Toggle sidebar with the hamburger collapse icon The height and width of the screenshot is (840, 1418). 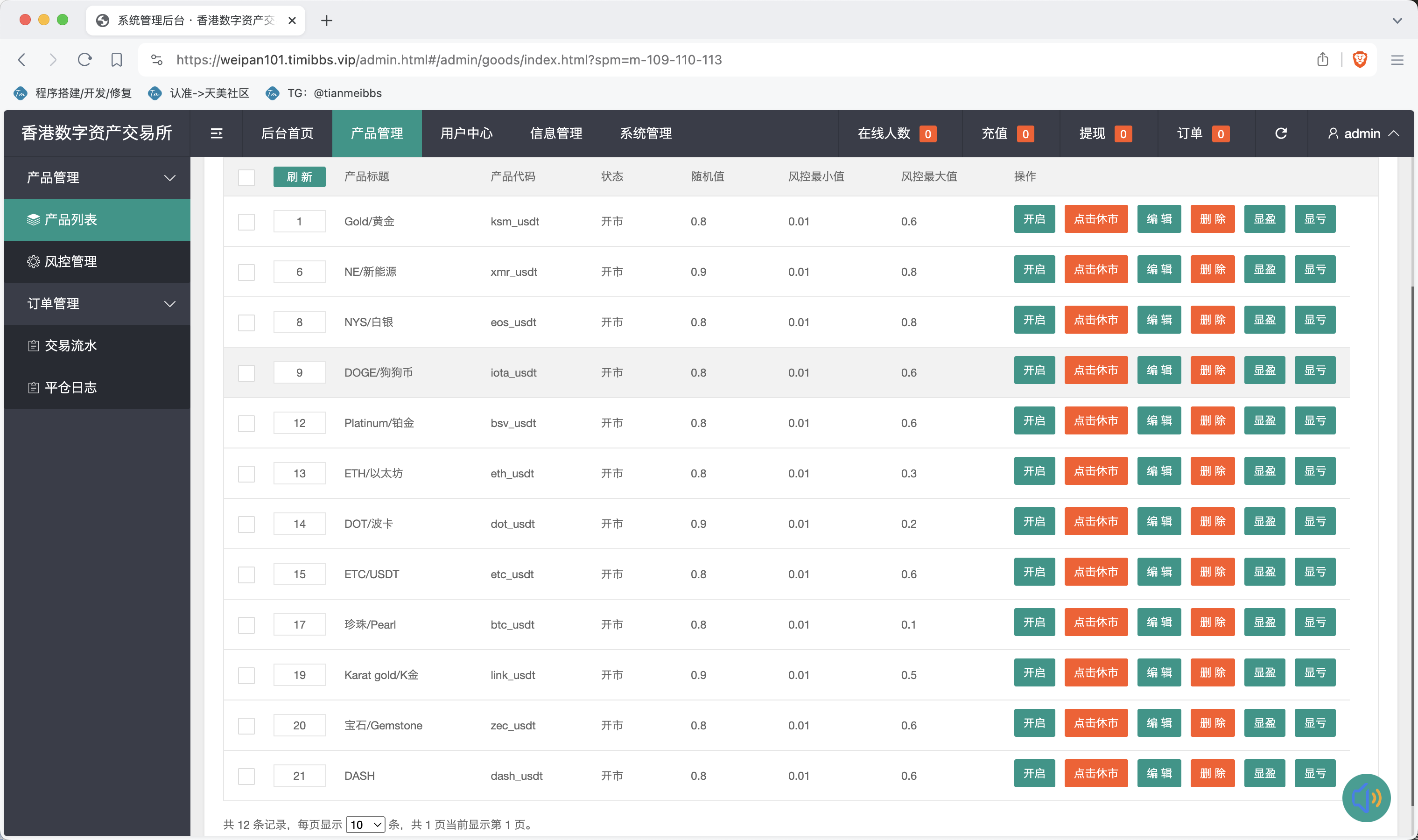coord(216,133)
